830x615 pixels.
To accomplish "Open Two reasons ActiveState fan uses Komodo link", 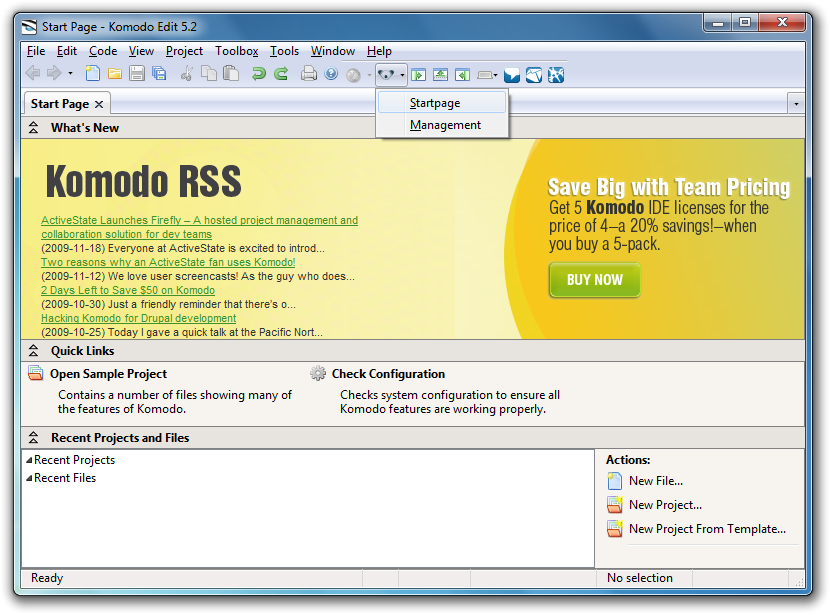I will pos(168,262).
